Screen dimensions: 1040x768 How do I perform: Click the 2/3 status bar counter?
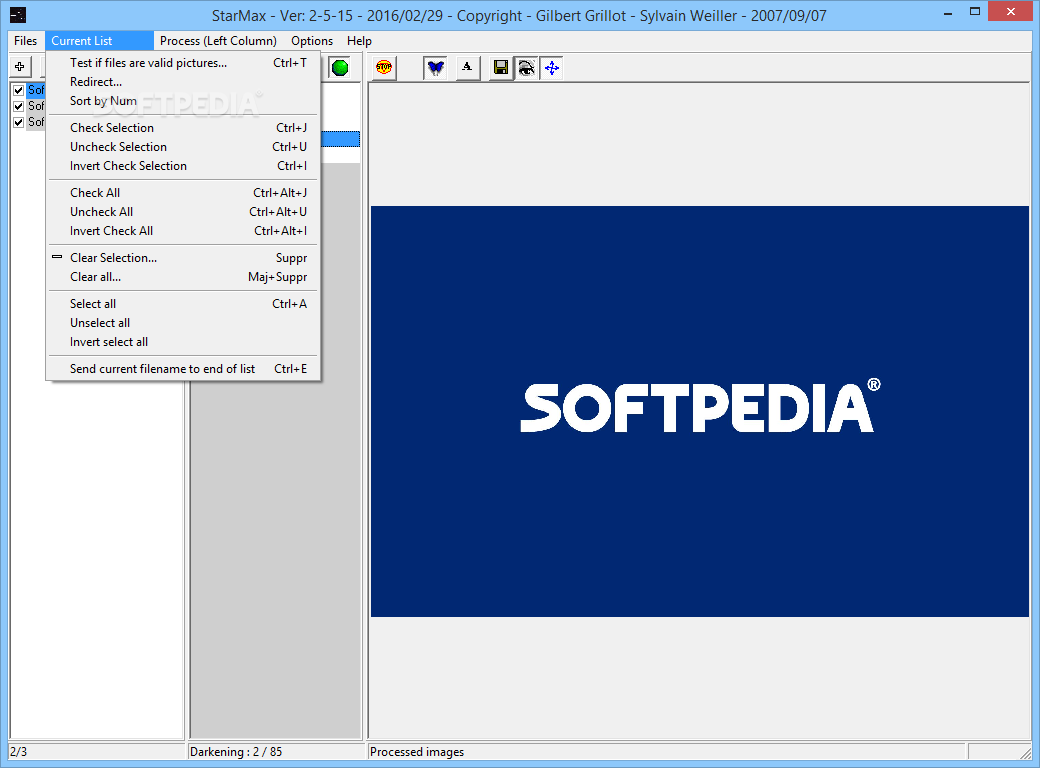tap(96, 751)
